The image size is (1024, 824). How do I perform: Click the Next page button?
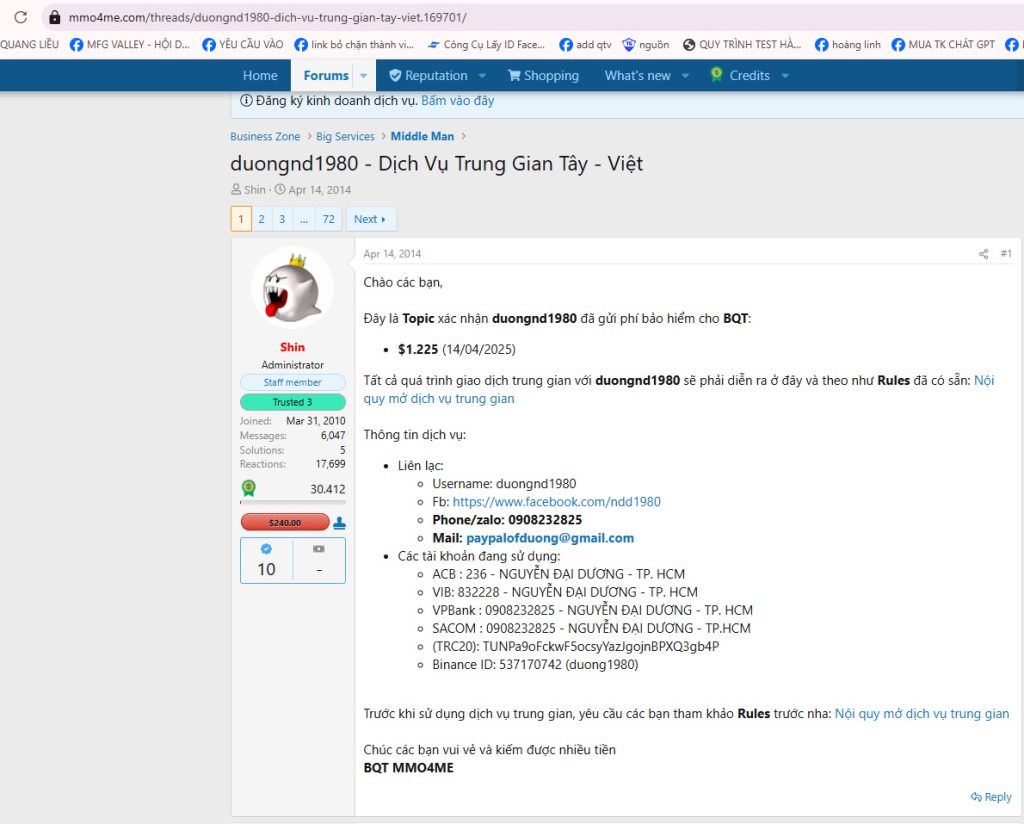[x=370, y=219]
